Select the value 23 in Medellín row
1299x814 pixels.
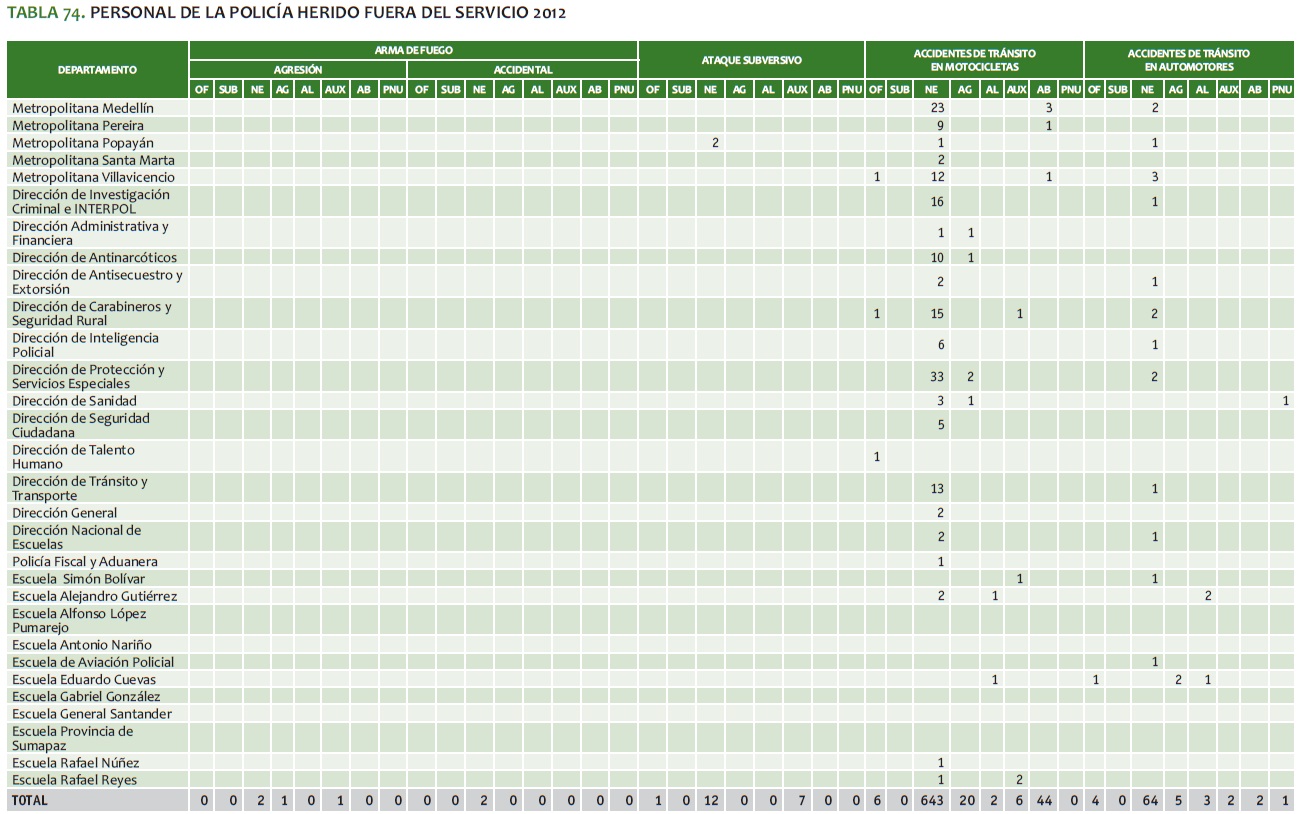[x=937, y=108]
